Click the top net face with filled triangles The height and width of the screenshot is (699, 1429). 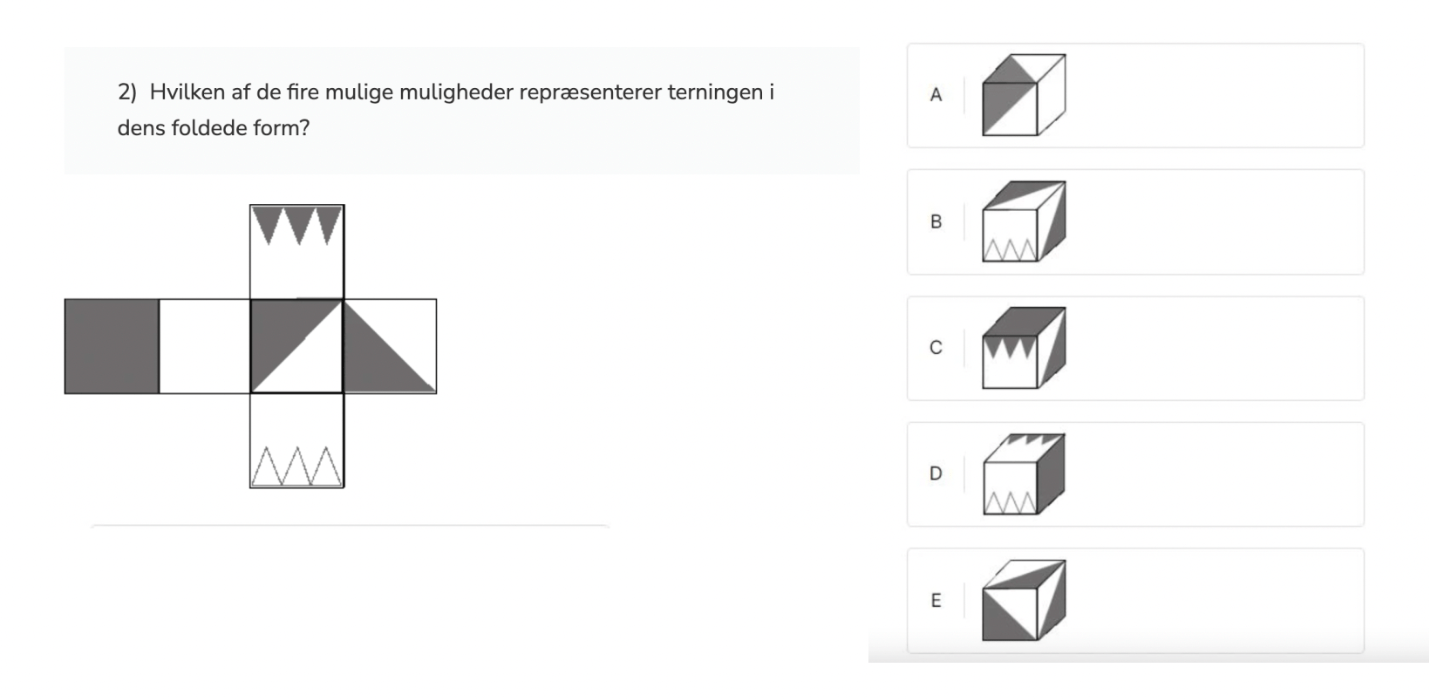pos(296,252)
